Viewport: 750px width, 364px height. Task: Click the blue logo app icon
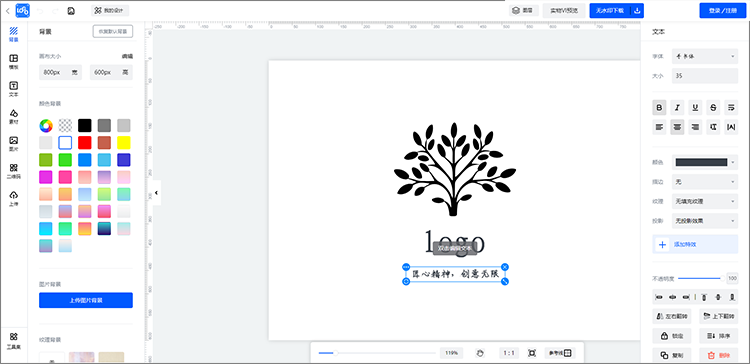22,10
